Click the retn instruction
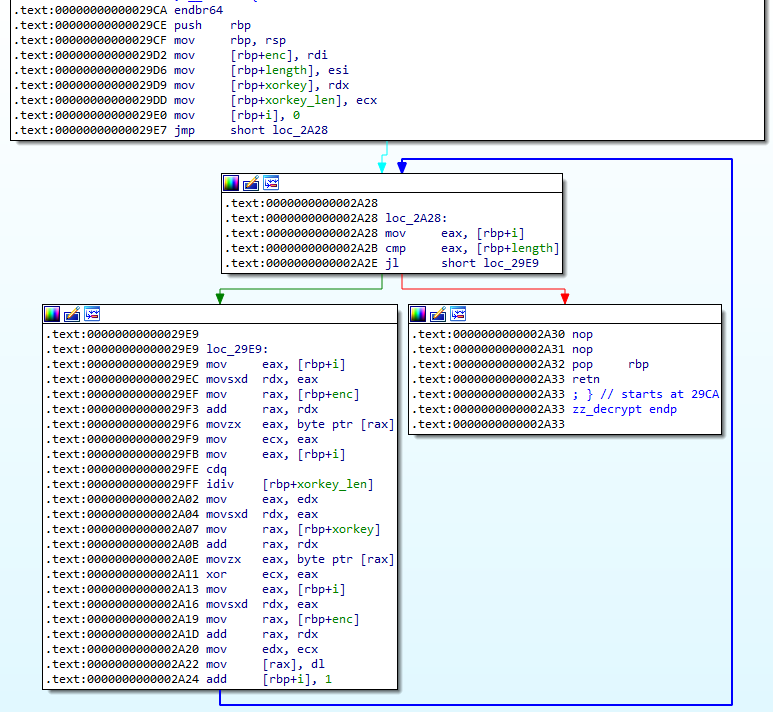Image resolution: width=773 pixels, height=712 pixels. pyautogui.click(x=587, y=379)
